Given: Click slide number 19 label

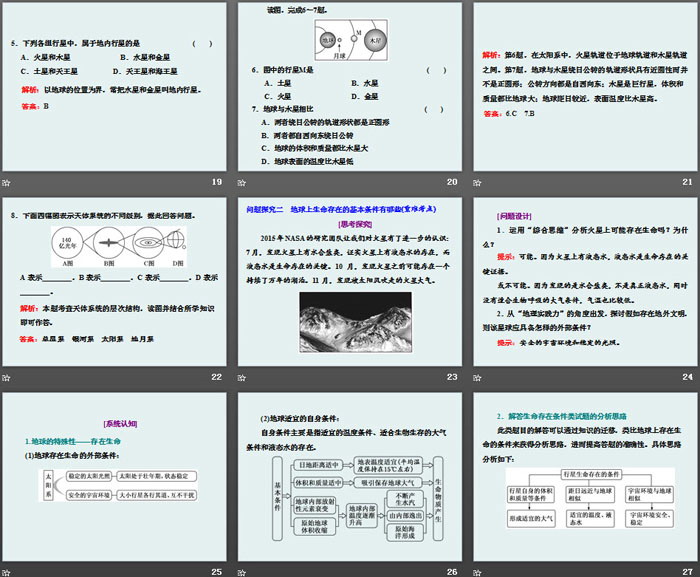Looking at the screenshot, I should tap(217, 182).
